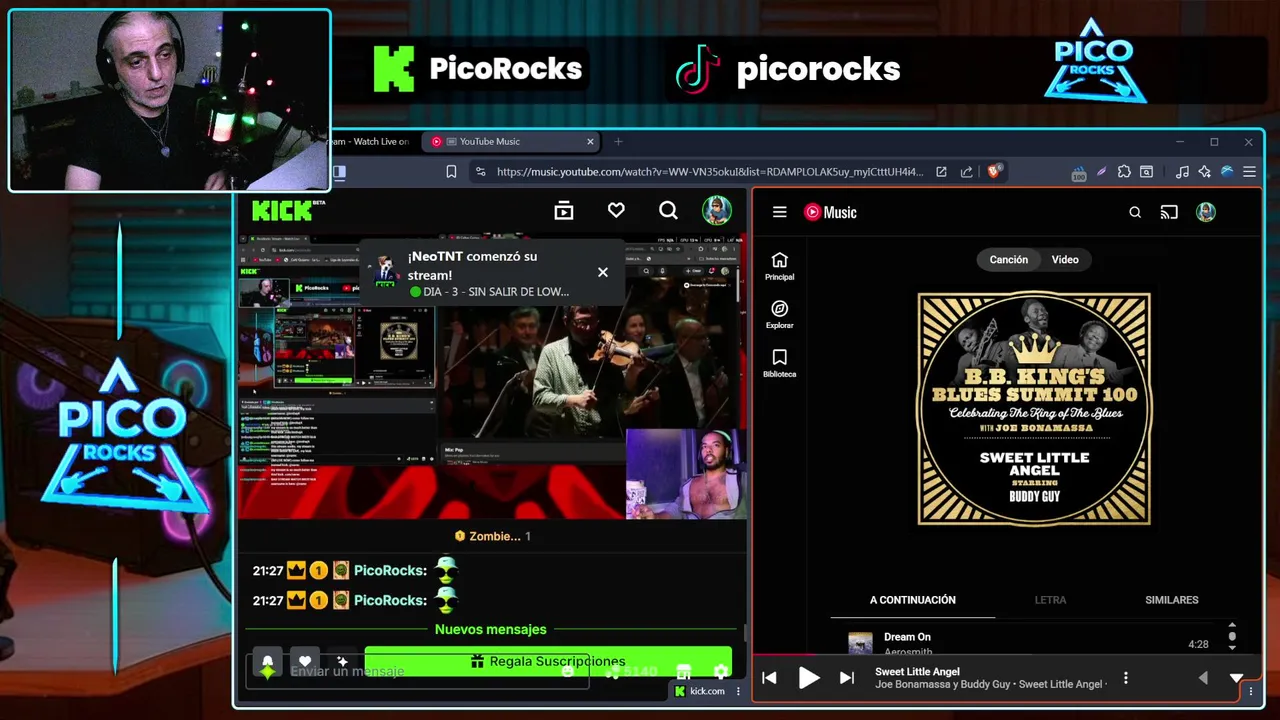
Task: Open YouTube Music hamburger menu
Action: [x=780, y=212]
